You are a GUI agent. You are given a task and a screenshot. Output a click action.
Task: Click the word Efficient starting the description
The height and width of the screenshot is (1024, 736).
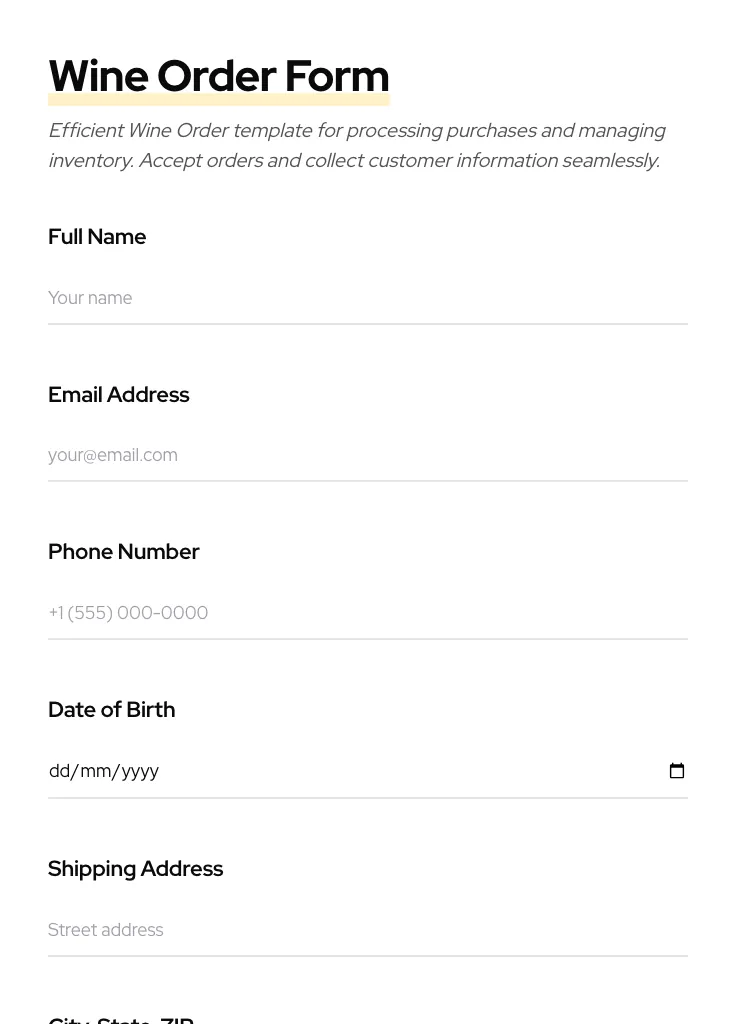click(x=86, y=131)
